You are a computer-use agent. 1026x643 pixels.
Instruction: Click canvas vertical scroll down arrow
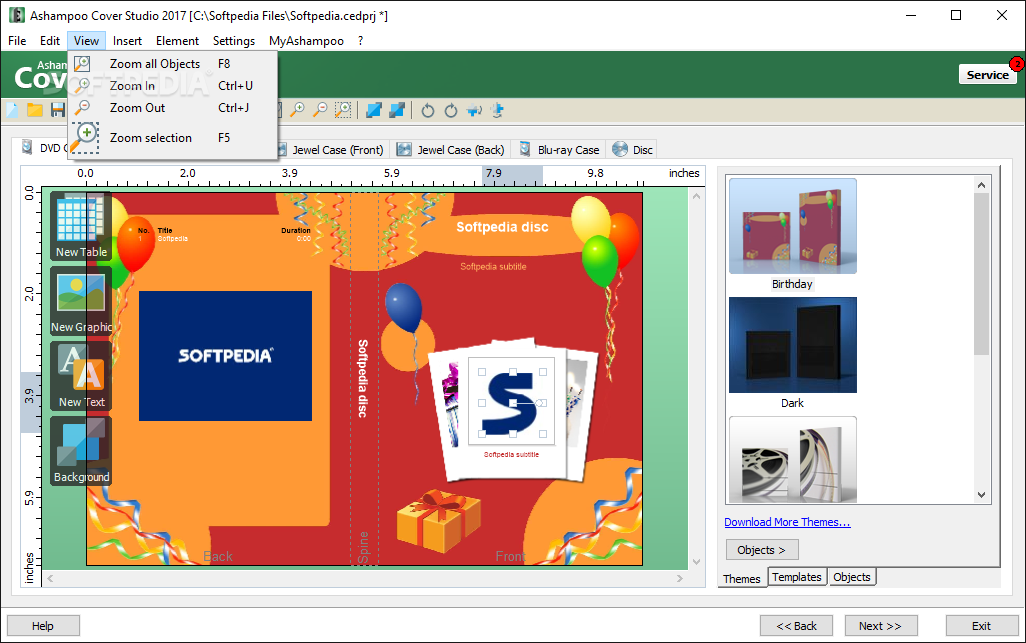click(x=696, y=561)
